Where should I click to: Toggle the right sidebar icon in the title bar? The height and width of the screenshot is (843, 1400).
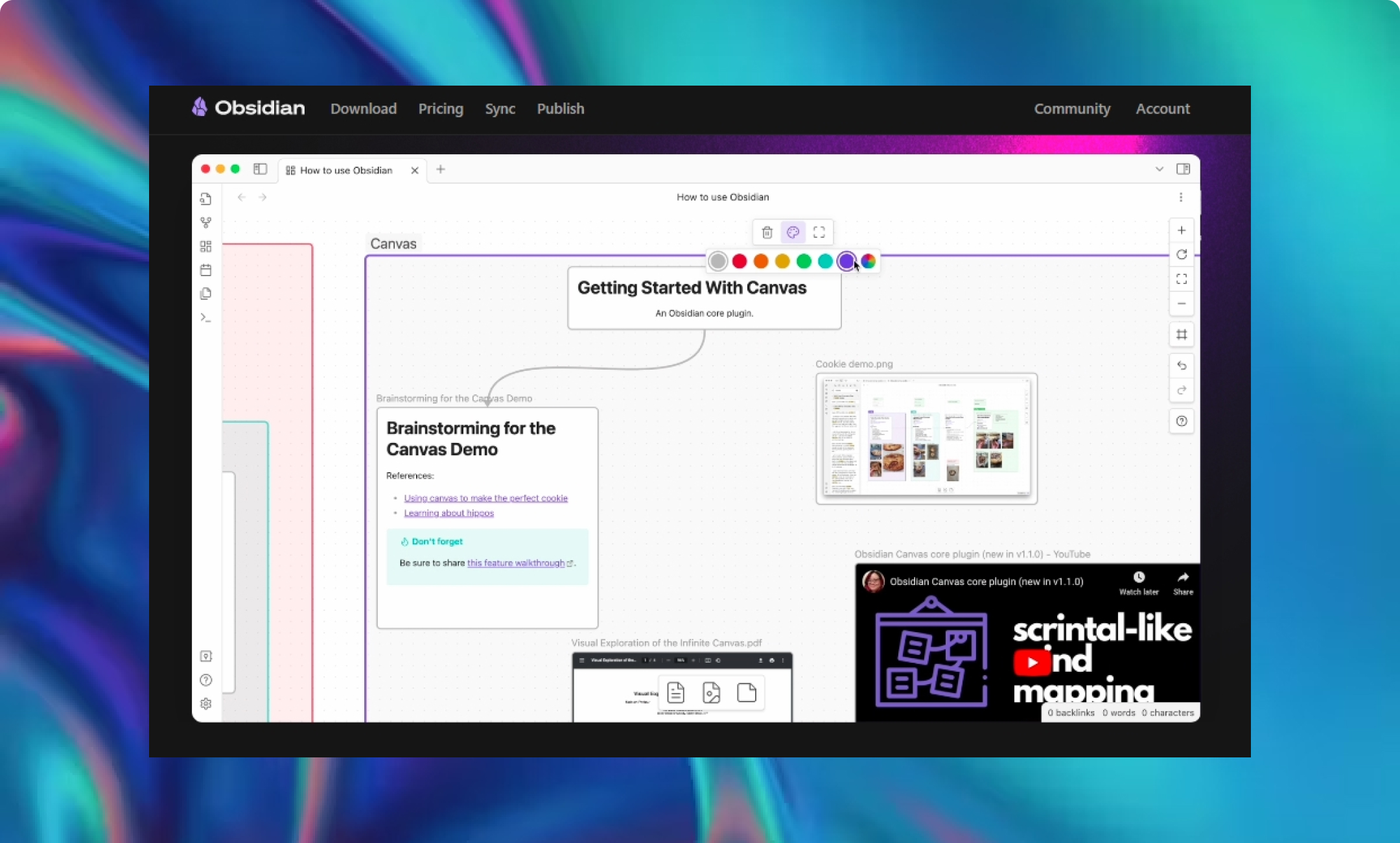(1183, 169)
